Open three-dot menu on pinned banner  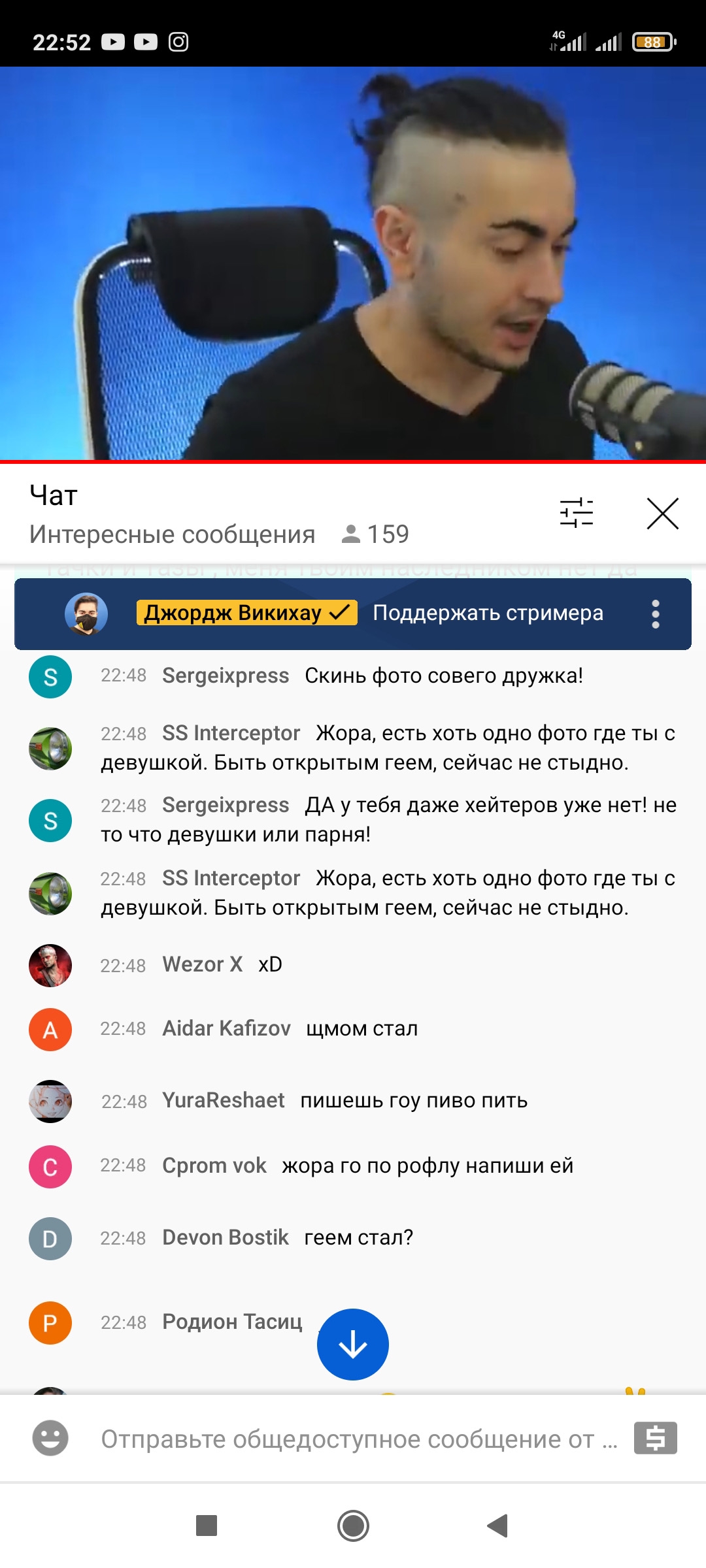coord(656,614)
